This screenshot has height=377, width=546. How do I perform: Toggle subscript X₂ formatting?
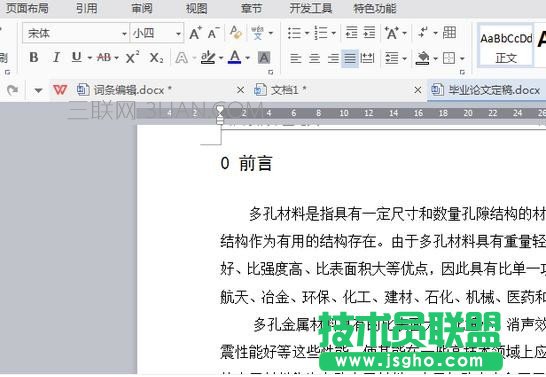point(156,57)
